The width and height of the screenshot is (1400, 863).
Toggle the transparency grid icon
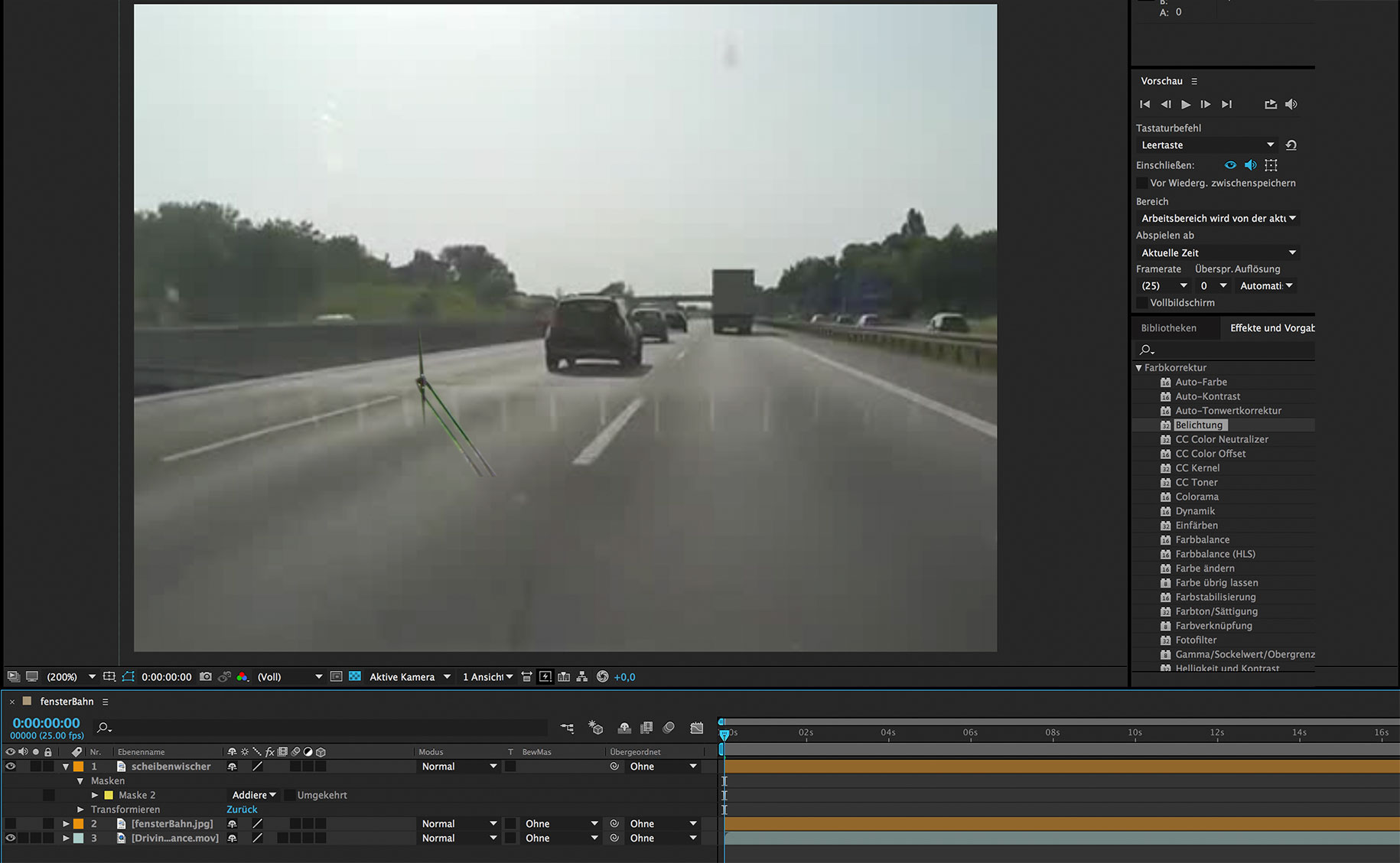[355, 676]
